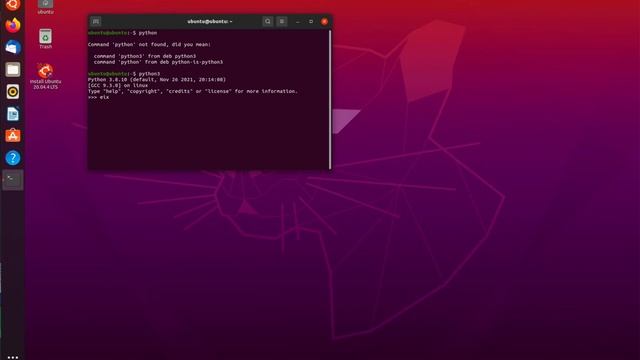Open the ubuntu home folder icon
The height and width of the screenshot is (360, 640).
[x=45, y=7]
